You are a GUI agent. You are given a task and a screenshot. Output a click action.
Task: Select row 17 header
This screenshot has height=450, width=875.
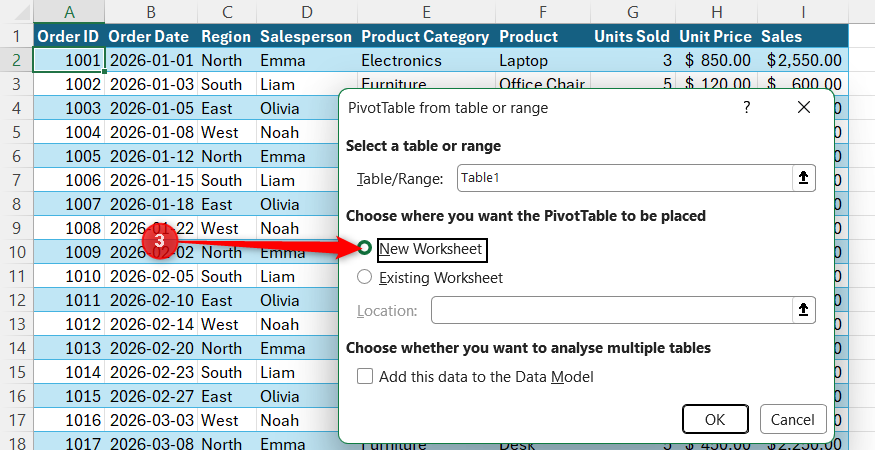click(x=16, y=420)
